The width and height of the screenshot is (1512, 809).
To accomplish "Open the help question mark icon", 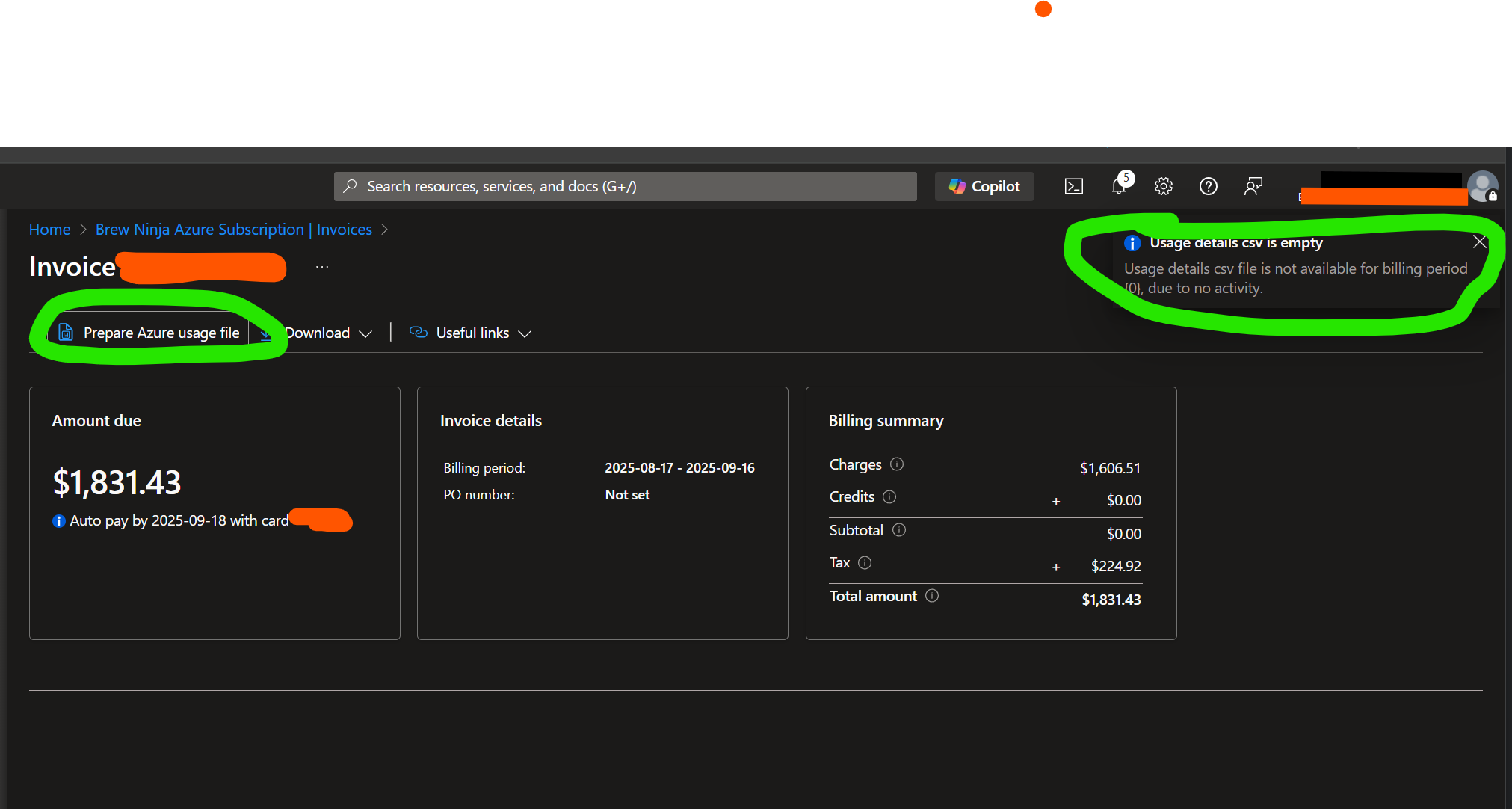I will point(1209,186).
